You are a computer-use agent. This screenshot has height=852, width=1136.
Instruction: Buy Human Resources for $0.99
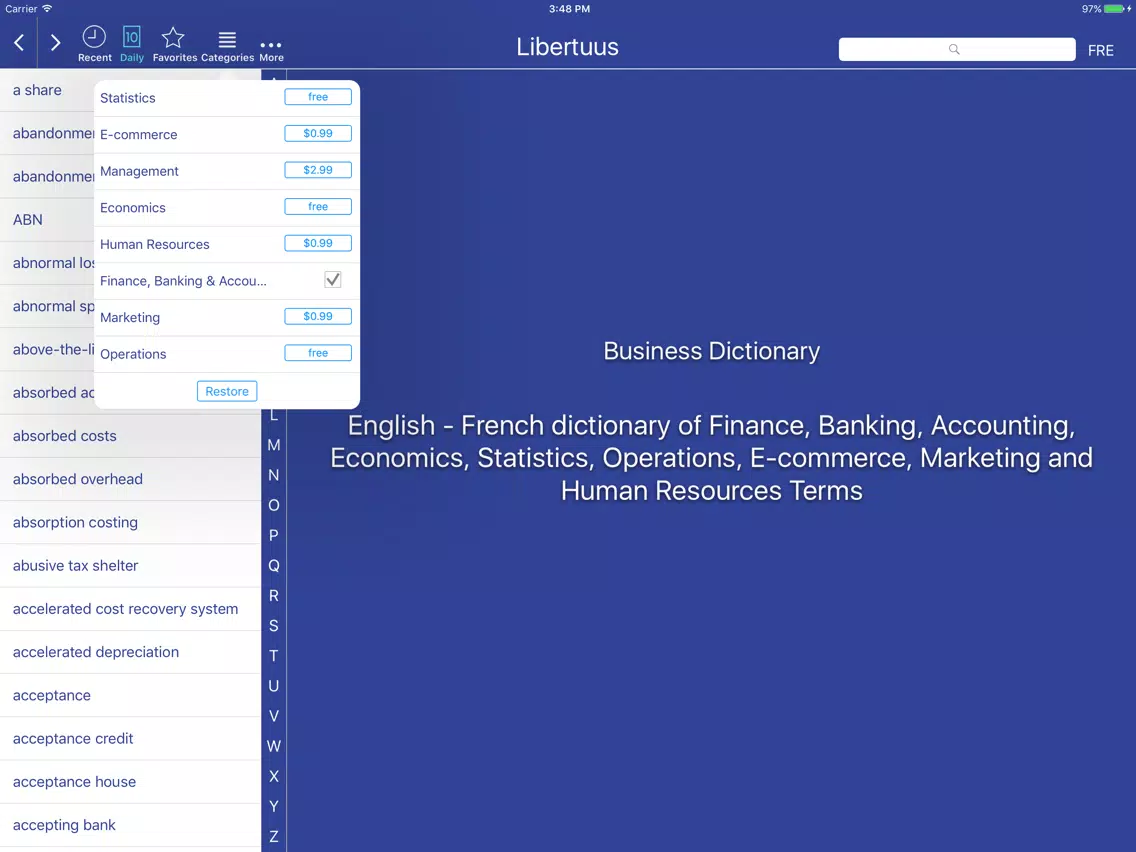point(317,243)
